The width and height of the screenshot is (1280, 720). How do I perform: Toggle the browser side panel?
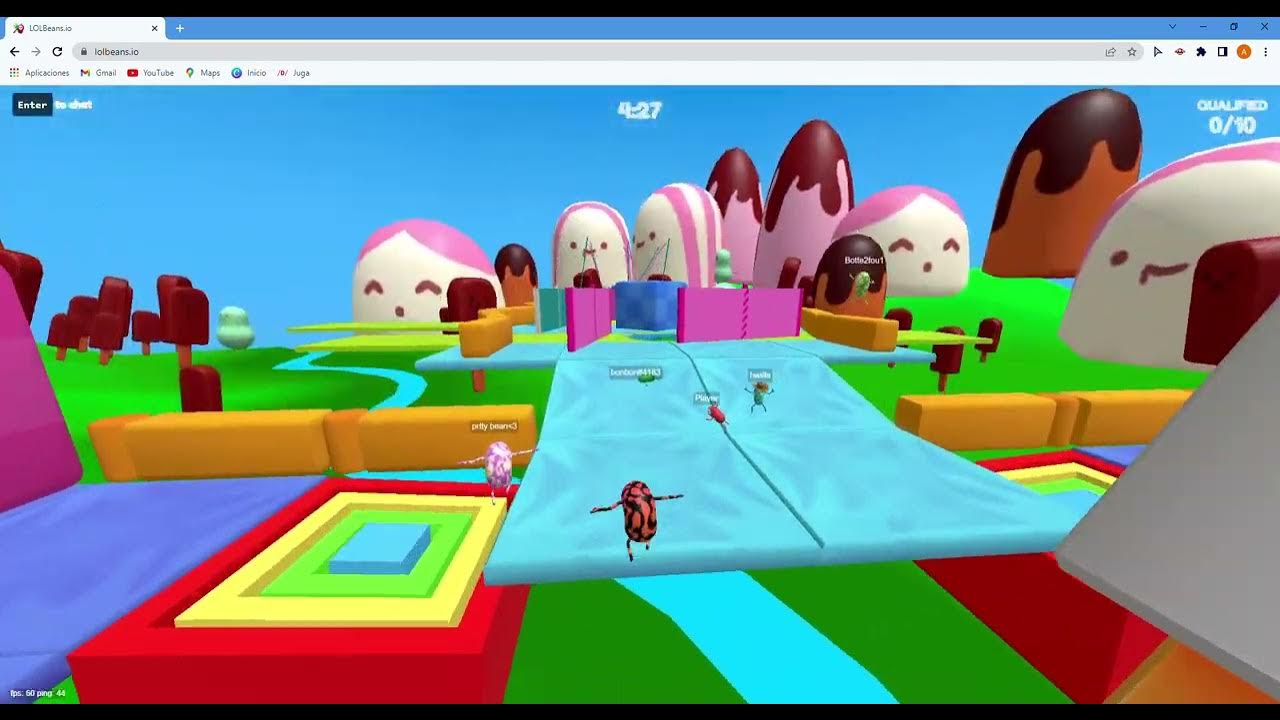coord(1222,52)
